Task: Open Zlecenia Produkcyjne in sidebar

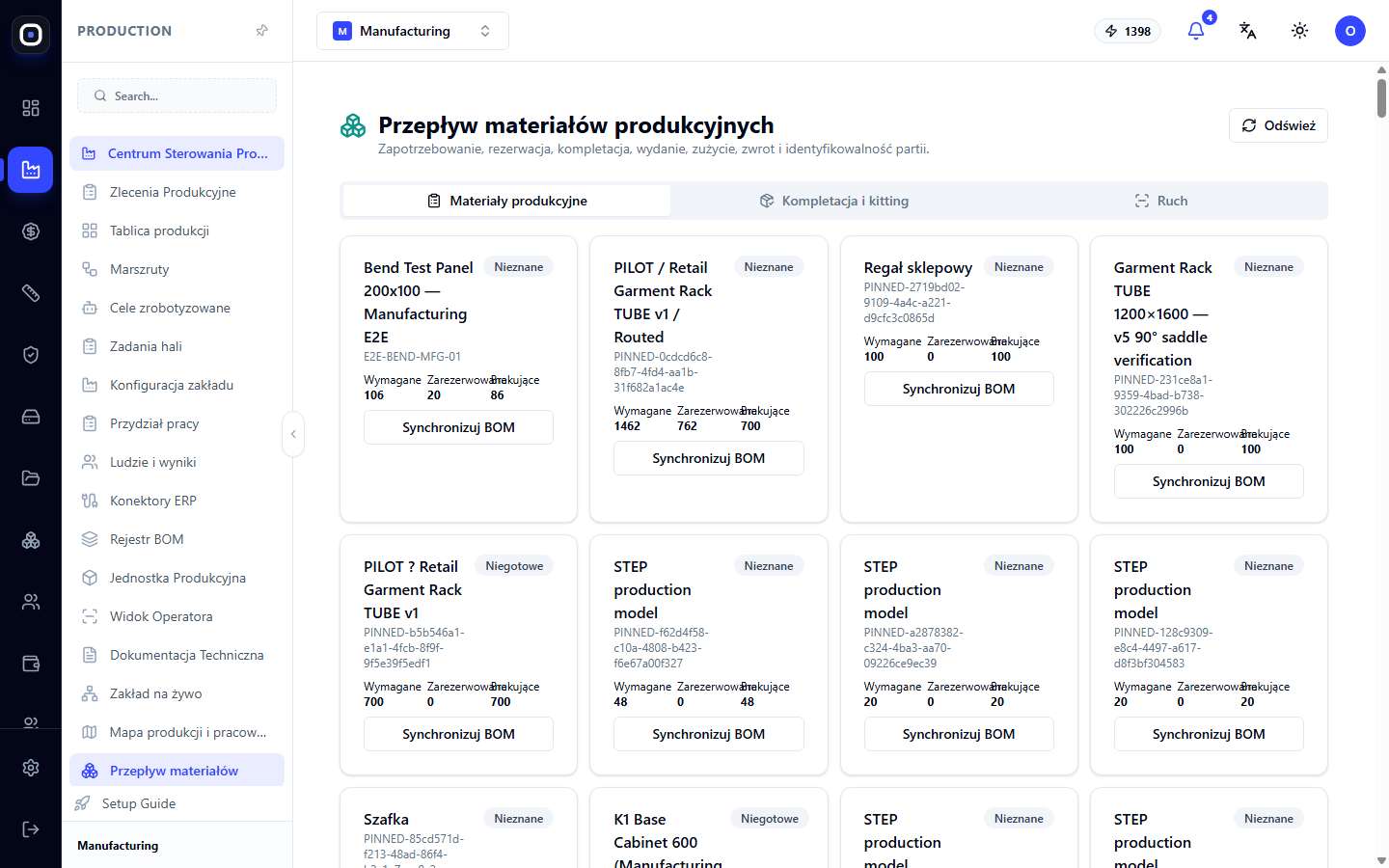Action: coord(177,192)
